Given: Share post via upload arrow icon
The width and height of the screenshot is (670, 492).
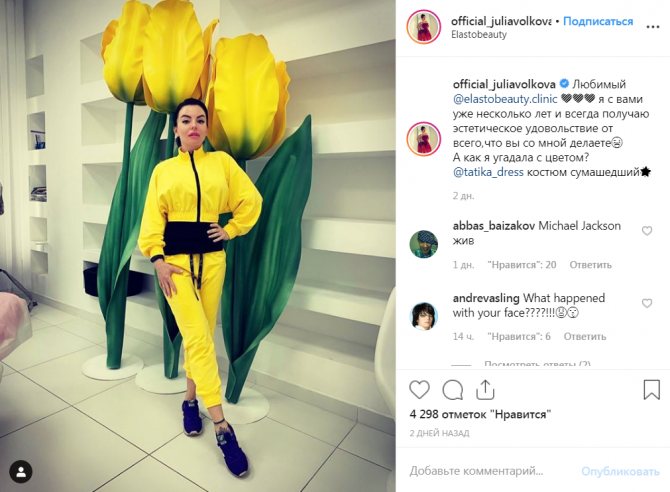Looking at the screenshot, I should [485, 389].
